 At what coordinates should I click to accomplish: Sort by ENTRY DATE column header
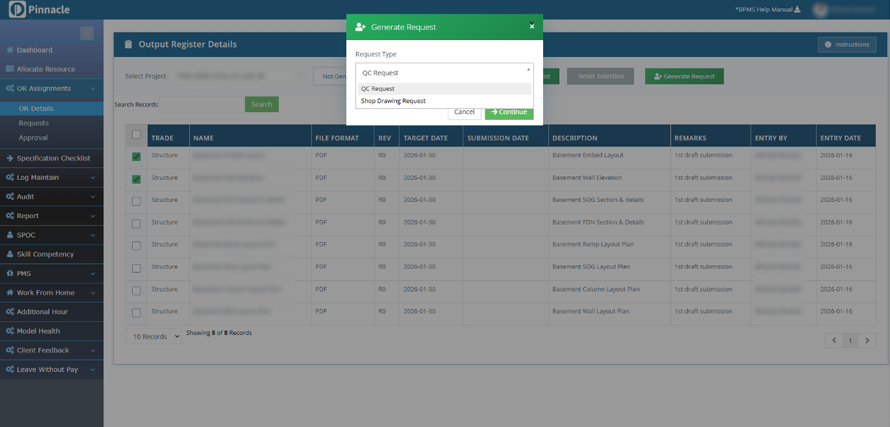click(x=840, y=138)
